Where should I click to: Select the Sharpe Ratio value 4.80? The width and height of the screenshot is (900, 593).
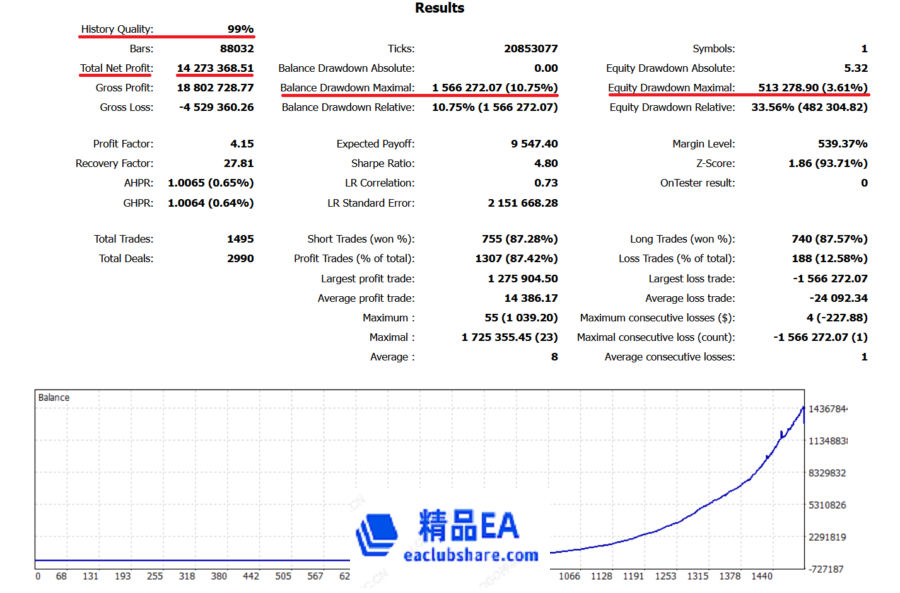[546, 163]
